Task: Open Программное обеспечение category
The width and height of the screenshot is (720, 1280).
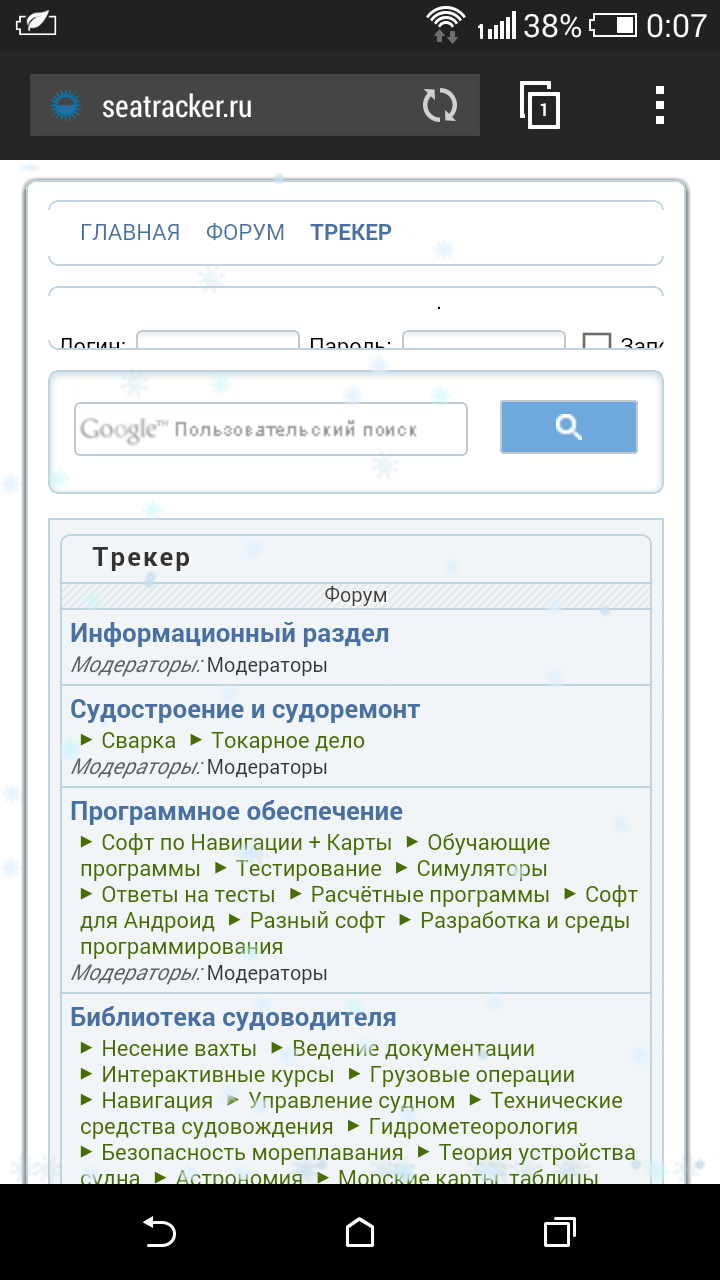Action: pyautogui.click(x=236, y=811)
